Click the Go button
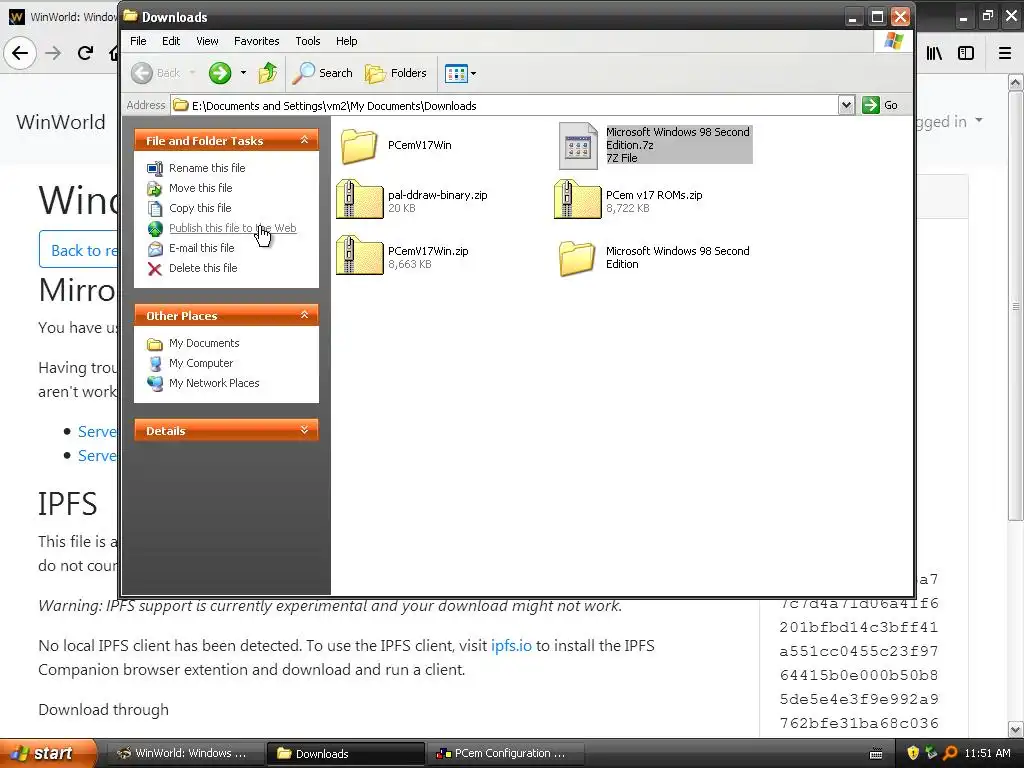This screenshot has width=1024, height=768. pos(880,105)
